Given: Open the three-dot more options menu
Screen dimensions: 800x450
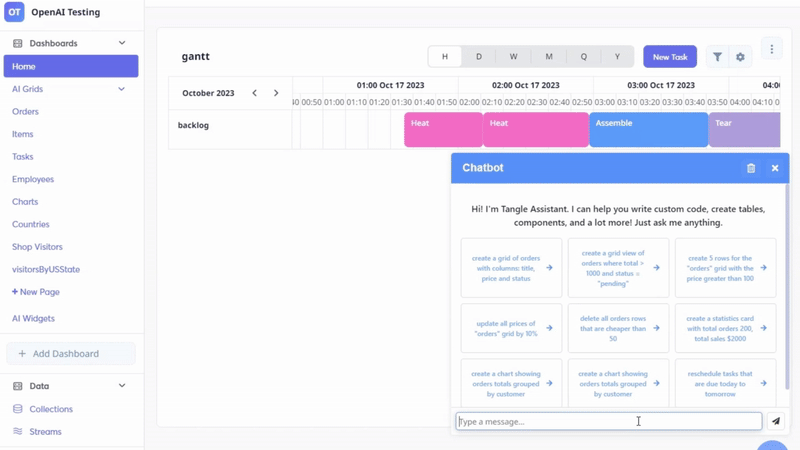Looking at the screenshot, I should [771, 49].
